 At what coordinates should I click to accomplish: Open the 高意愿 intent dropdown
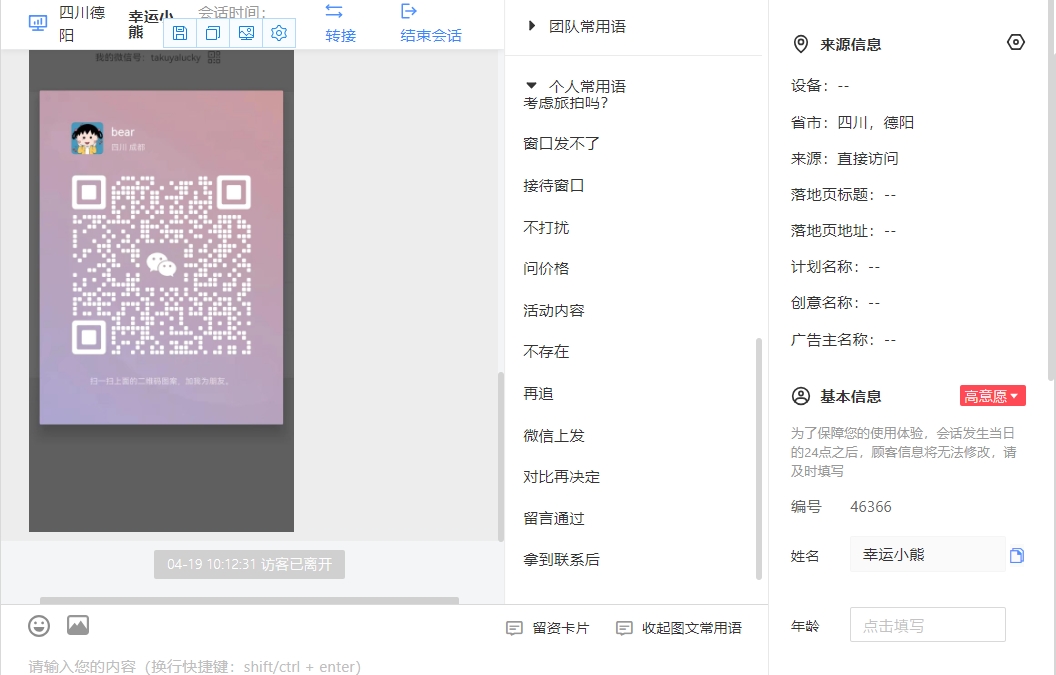[993, 396]
